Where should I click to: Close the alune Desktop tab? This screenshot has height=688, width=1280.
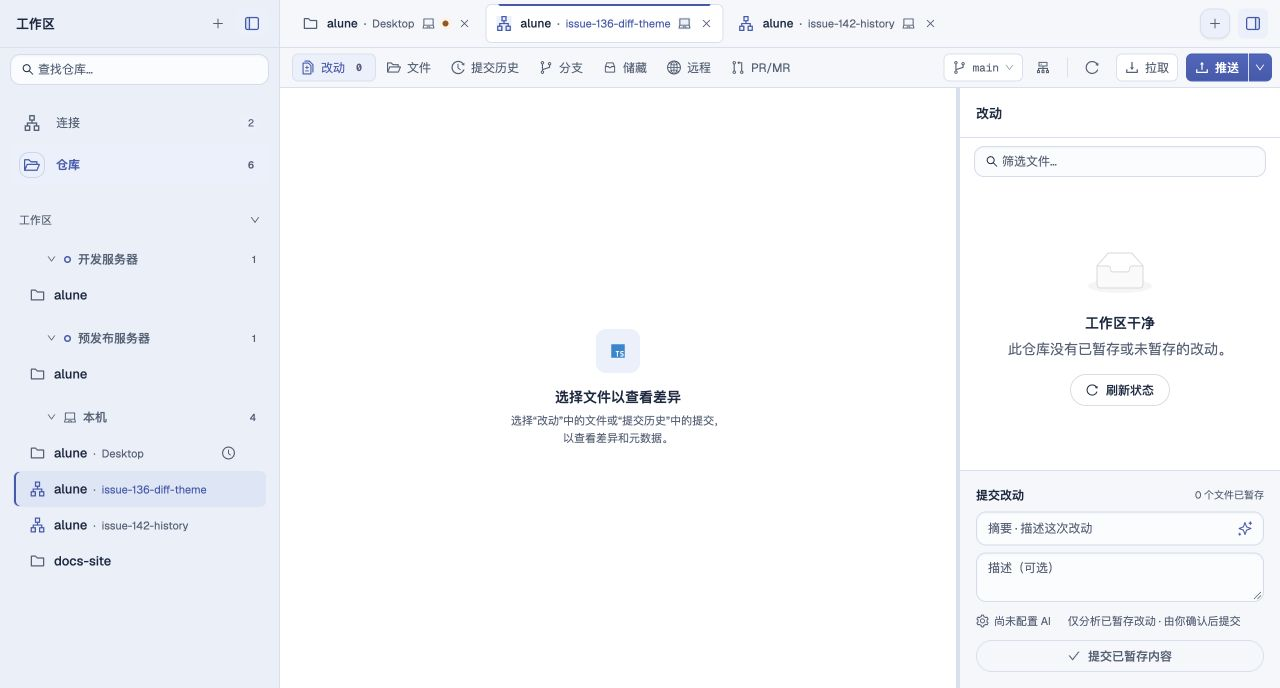(x=464, y=23)
